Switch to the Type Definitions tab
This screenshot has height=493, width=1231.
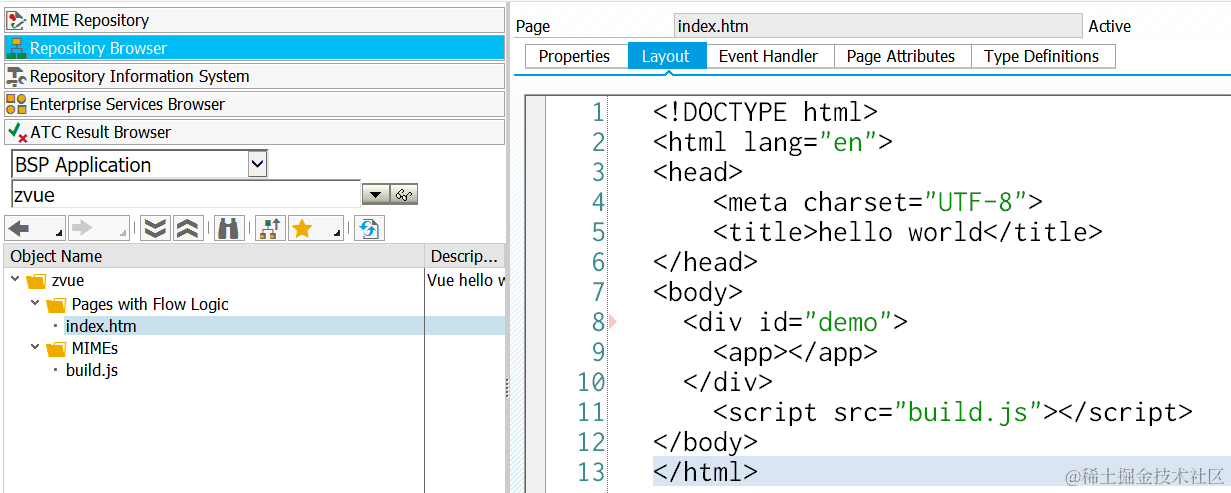[1041, 56]
